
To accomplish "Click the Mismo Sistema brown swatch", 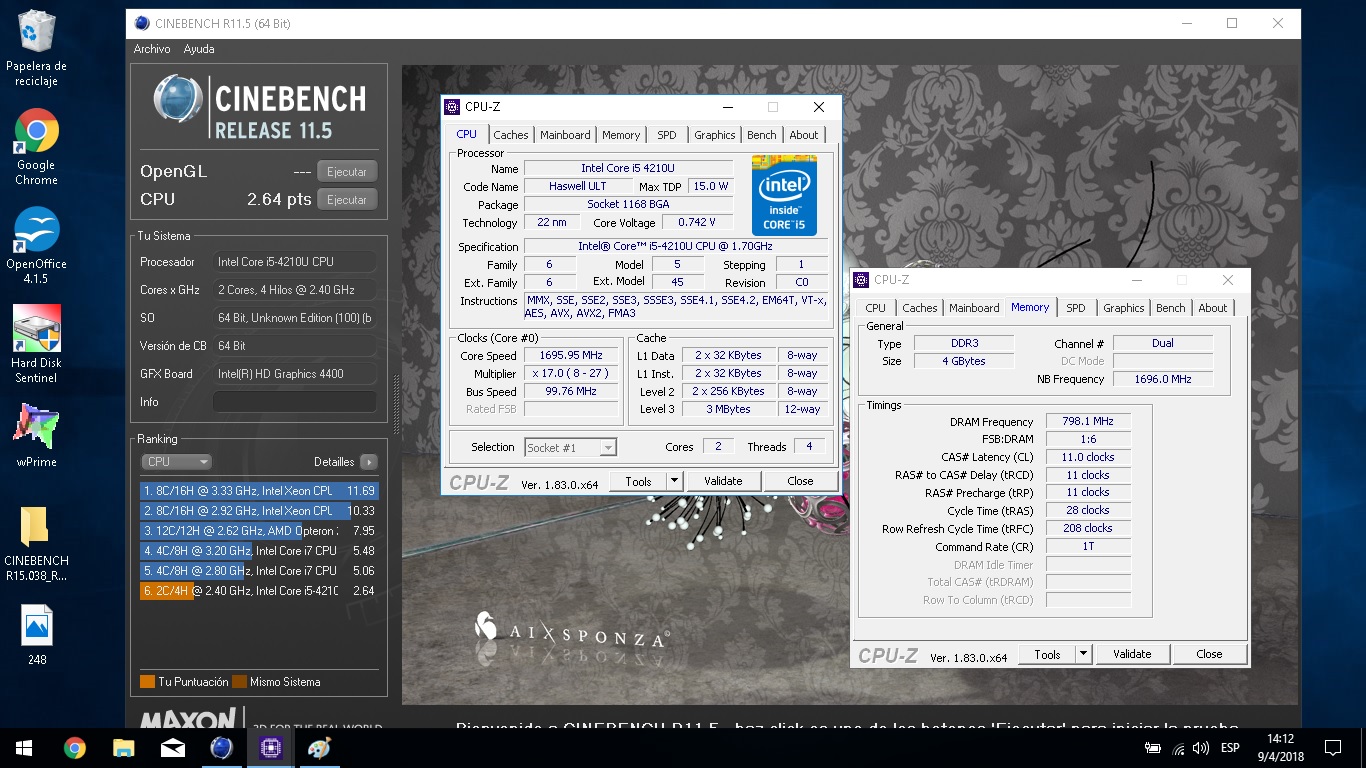I will (x=240, y=682).
